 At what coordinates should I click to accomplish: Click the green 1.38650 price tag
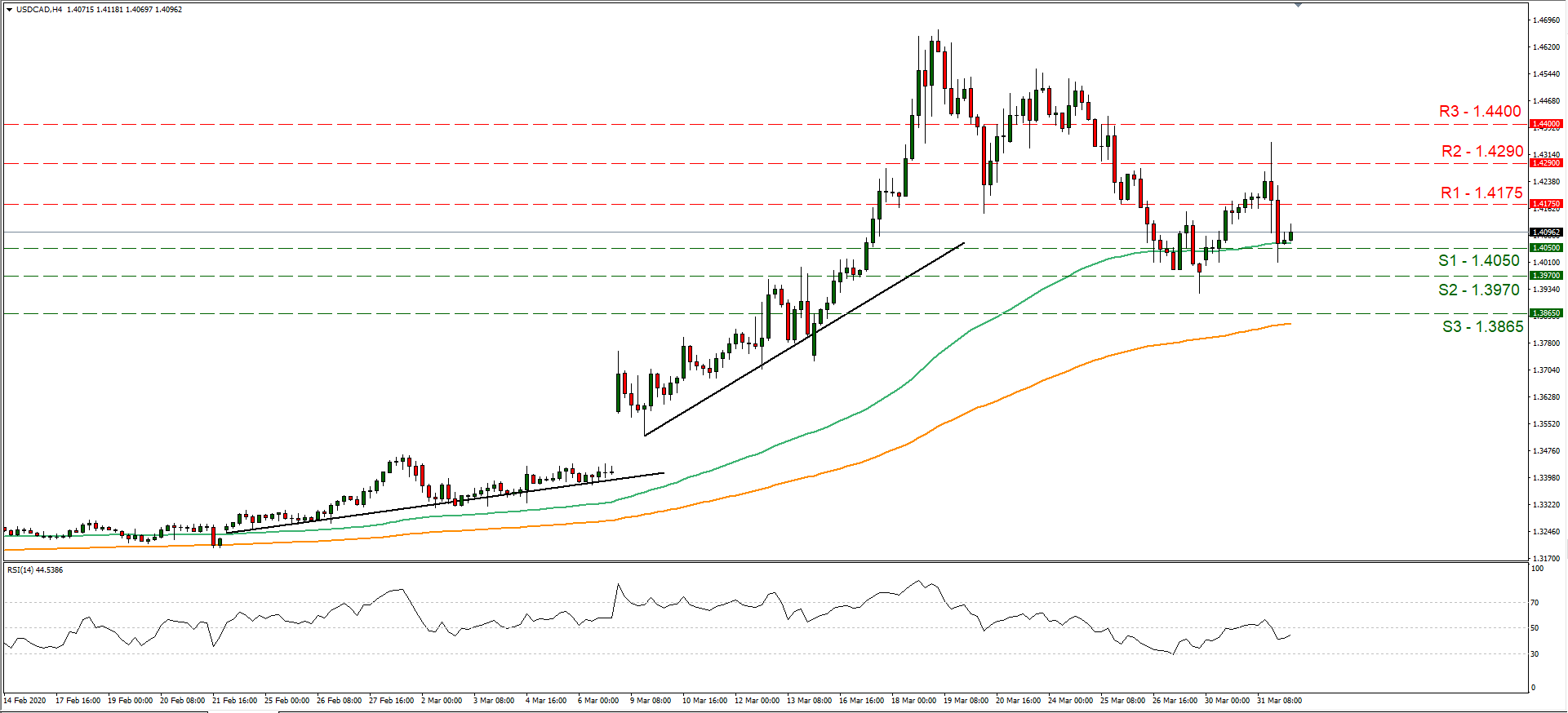pos(1546,313)
